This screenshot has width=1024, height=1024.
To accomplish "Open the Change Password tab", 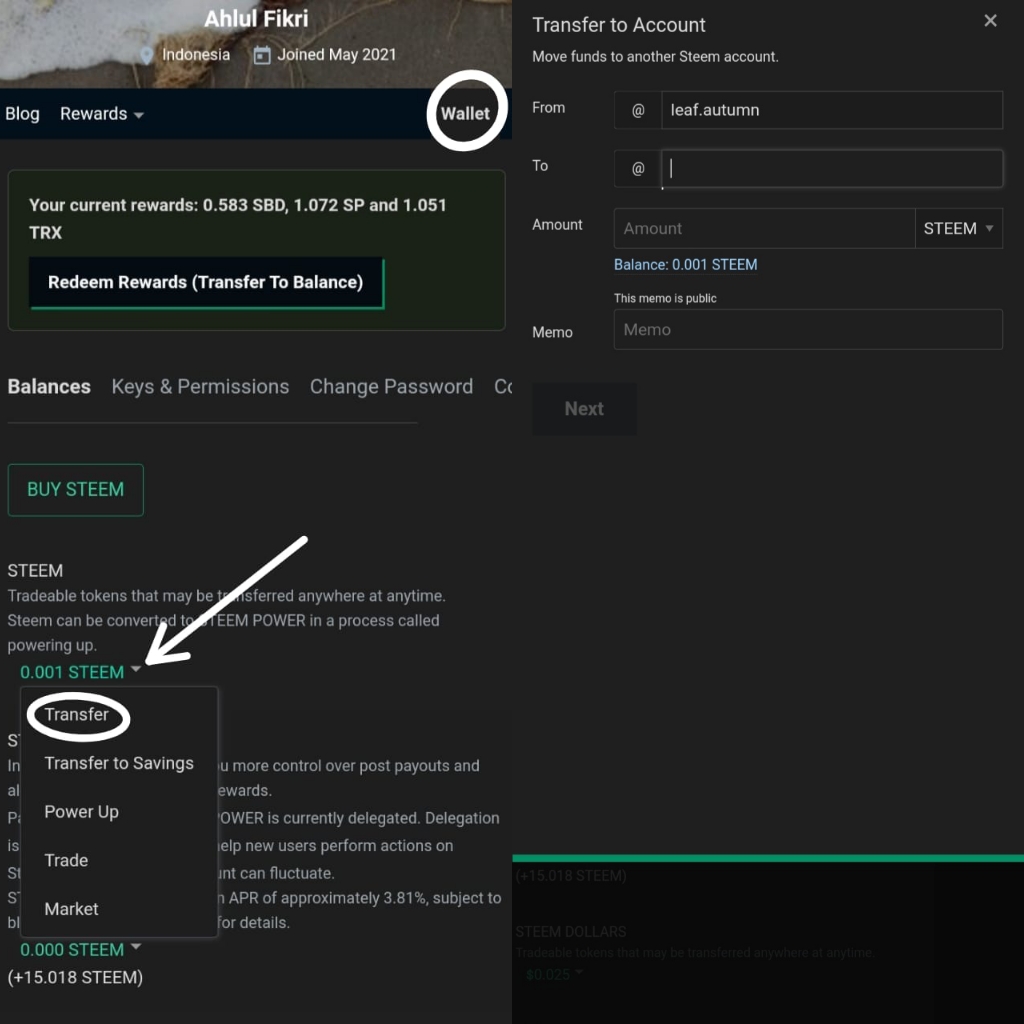I will (x=391, y=387).
